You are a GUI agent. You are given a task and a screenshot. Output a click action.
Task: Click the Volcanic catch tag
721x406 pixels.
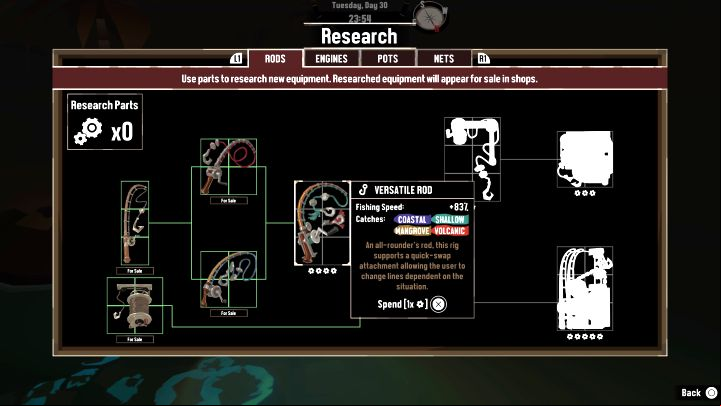point(450,231)
